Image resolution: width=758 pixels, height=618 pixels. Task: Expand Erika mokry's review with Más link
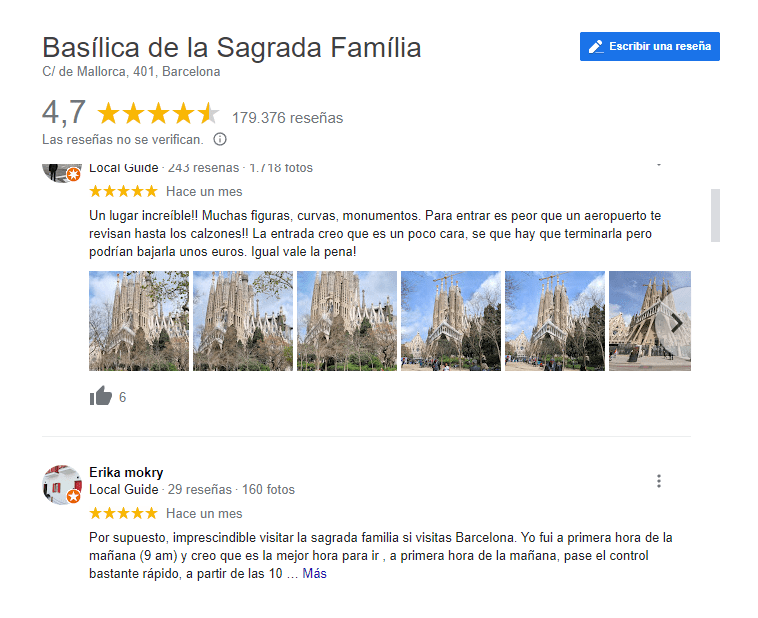click(314, 574)
